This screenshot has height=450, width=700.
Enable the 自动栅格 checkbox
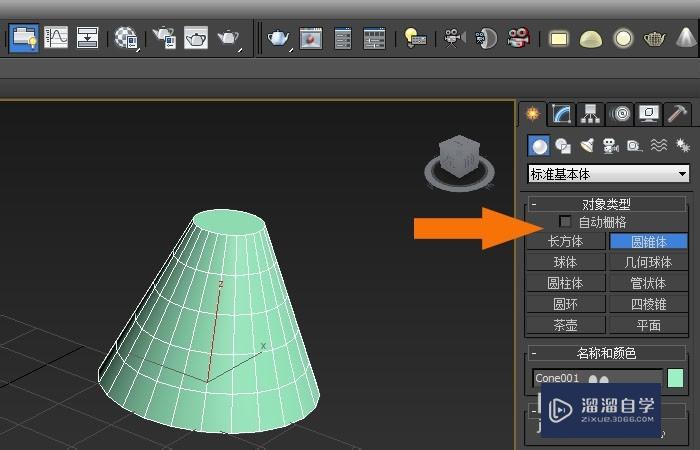coord(565,221)
